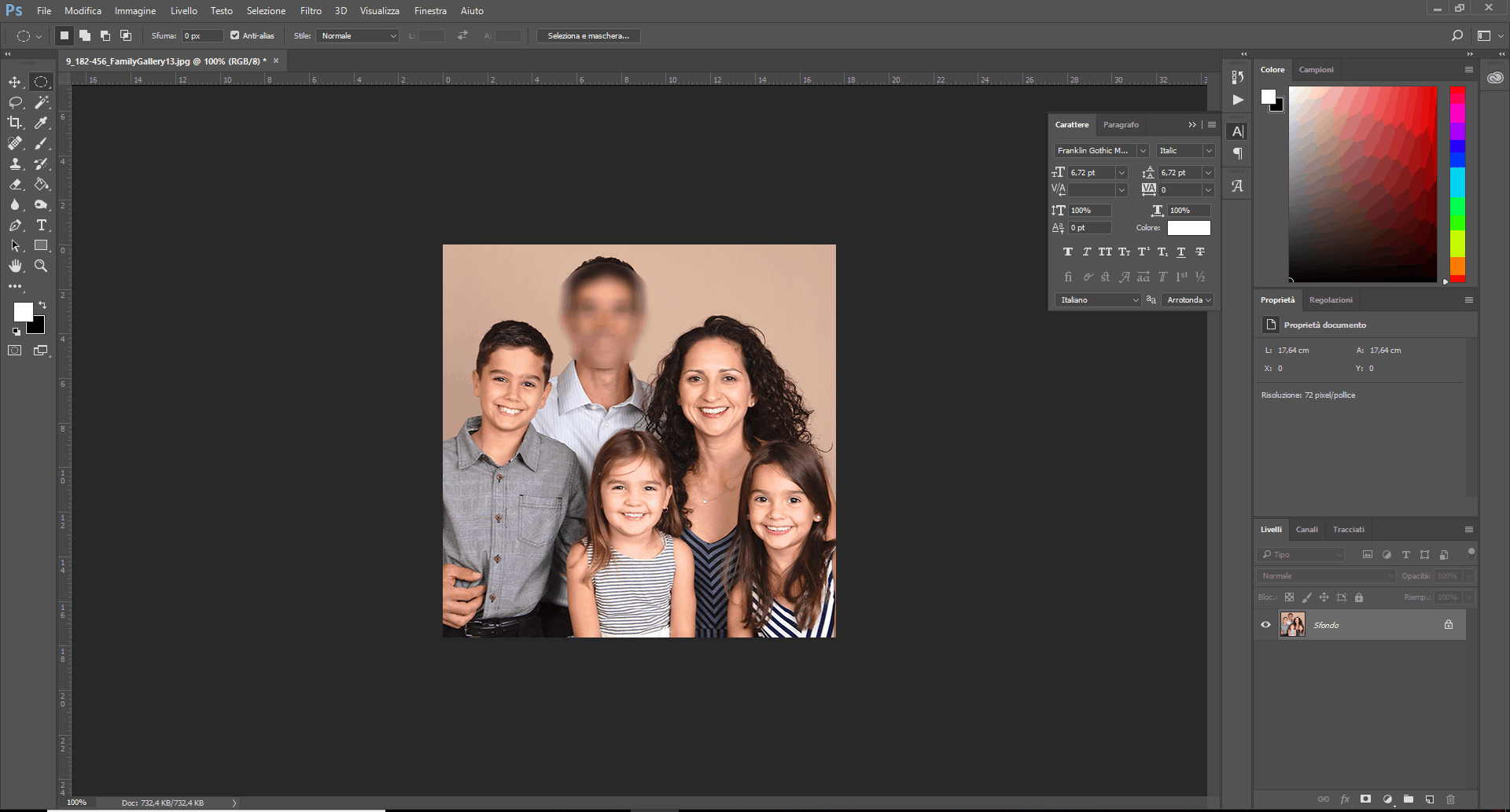Select the Hand tool
Screen dimensions: 1510x812
point(15,266)
